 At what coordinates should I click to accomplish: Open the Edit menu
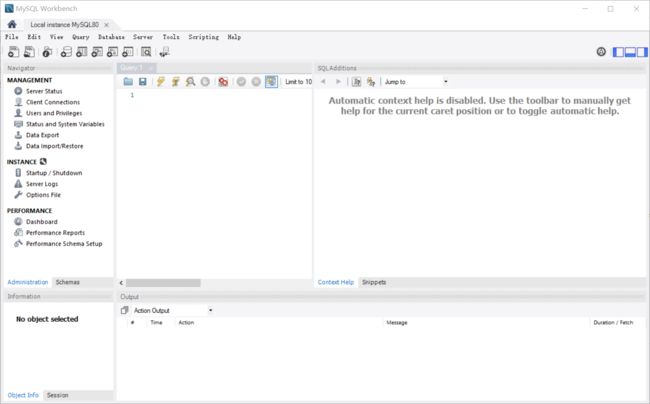point(34,37)
